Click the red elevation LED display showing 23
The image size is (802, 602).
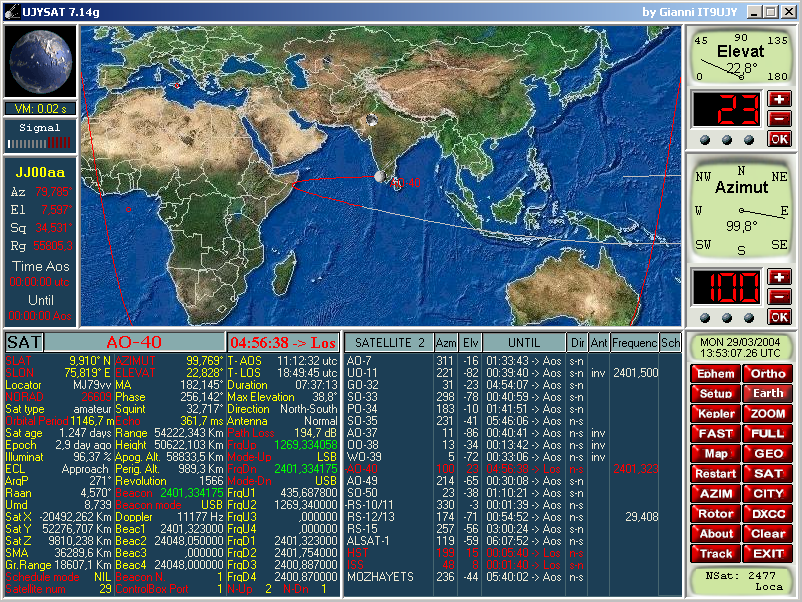click(727, 109)
